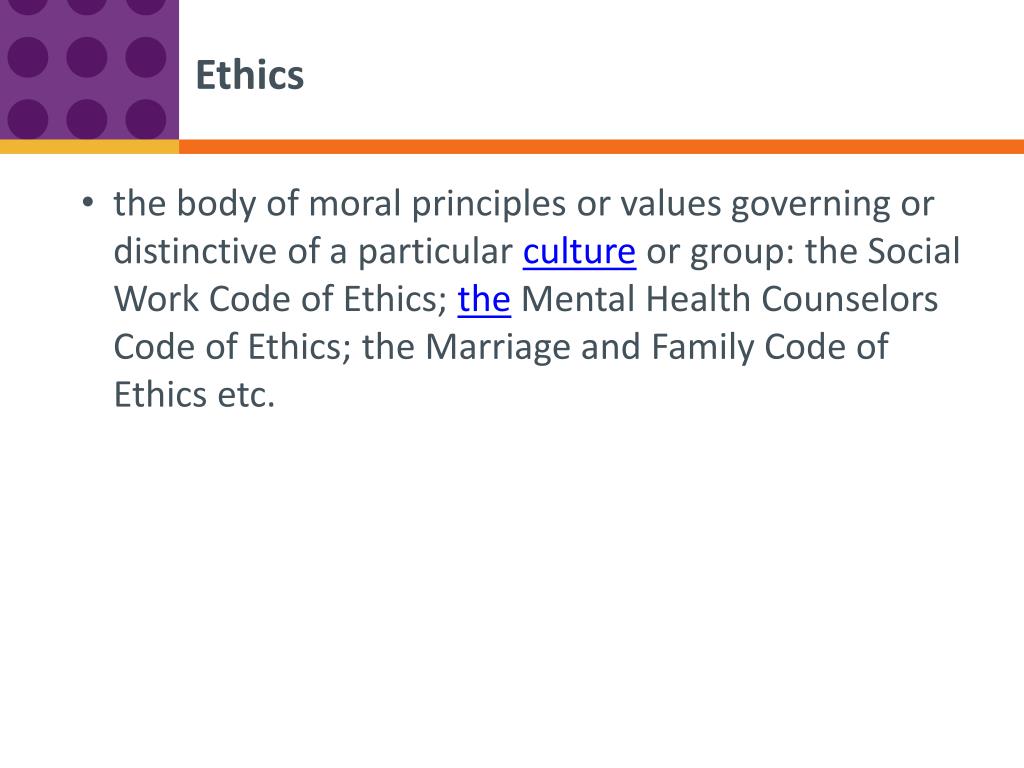Select the bullet point marker
Image resolution: width=1024 pixels, height=768 pixels.
(88, 202)
